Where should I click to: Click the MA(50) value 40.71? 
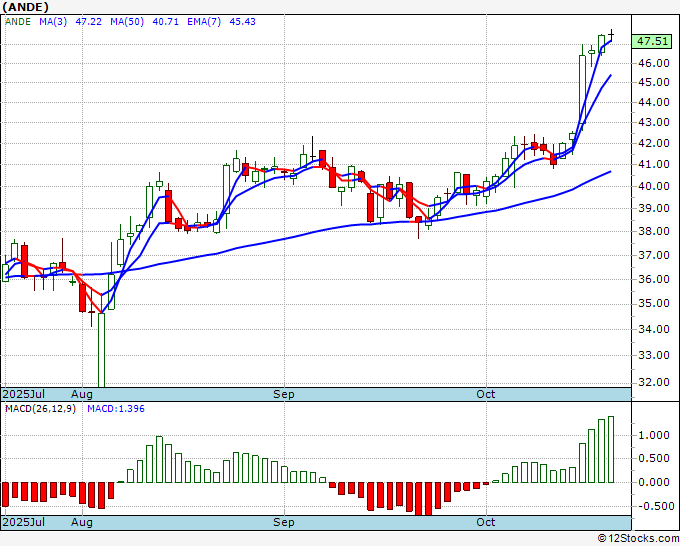[165, 22]
